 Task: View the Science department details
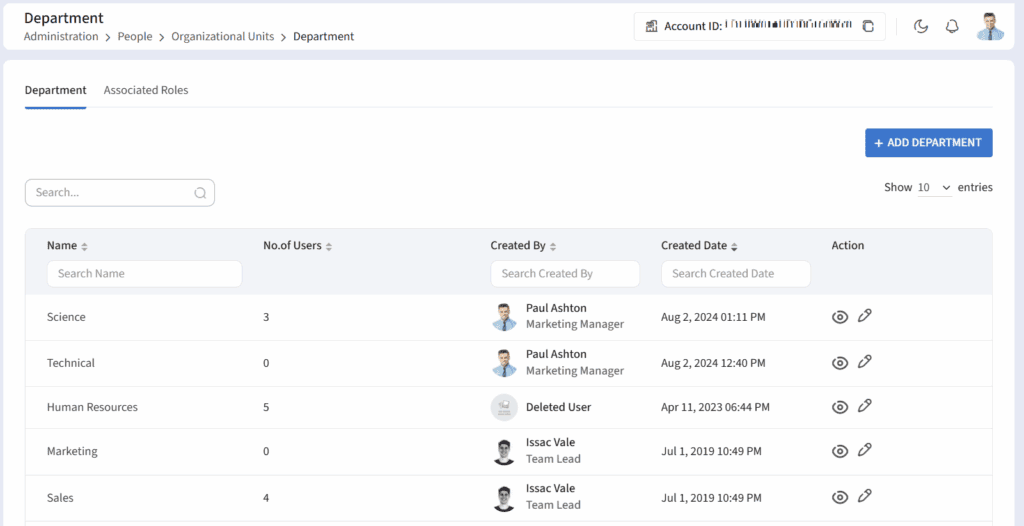[x=840, y=317]
